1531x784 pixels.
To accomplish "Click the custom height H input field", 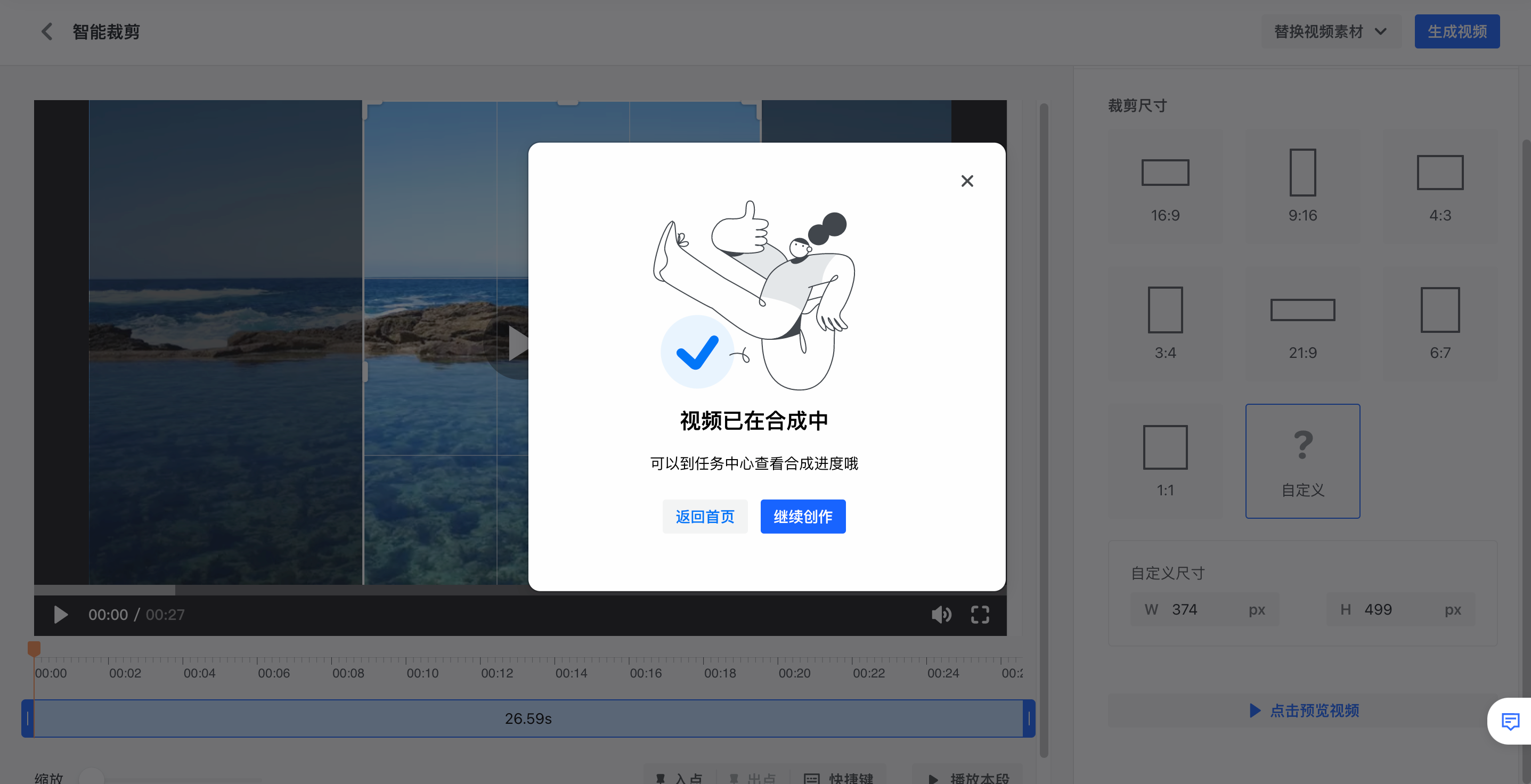I will 1400,609.
